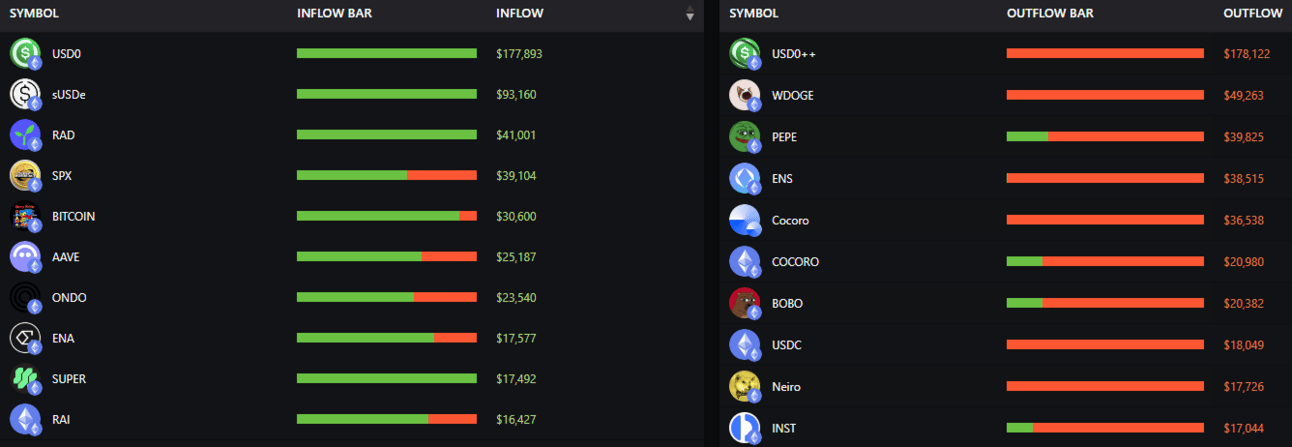Image resolution: width=1292 pixels, height=447 pixels.
Task: Click the $49,263 outflow value
Action: (1244, 95)
